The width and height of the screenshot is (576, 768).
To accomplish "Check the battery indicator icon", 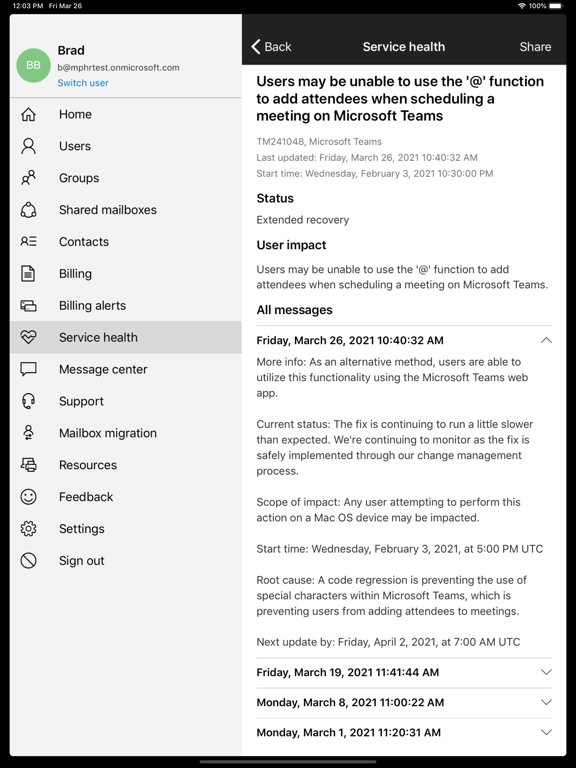I will pos(556,6).
